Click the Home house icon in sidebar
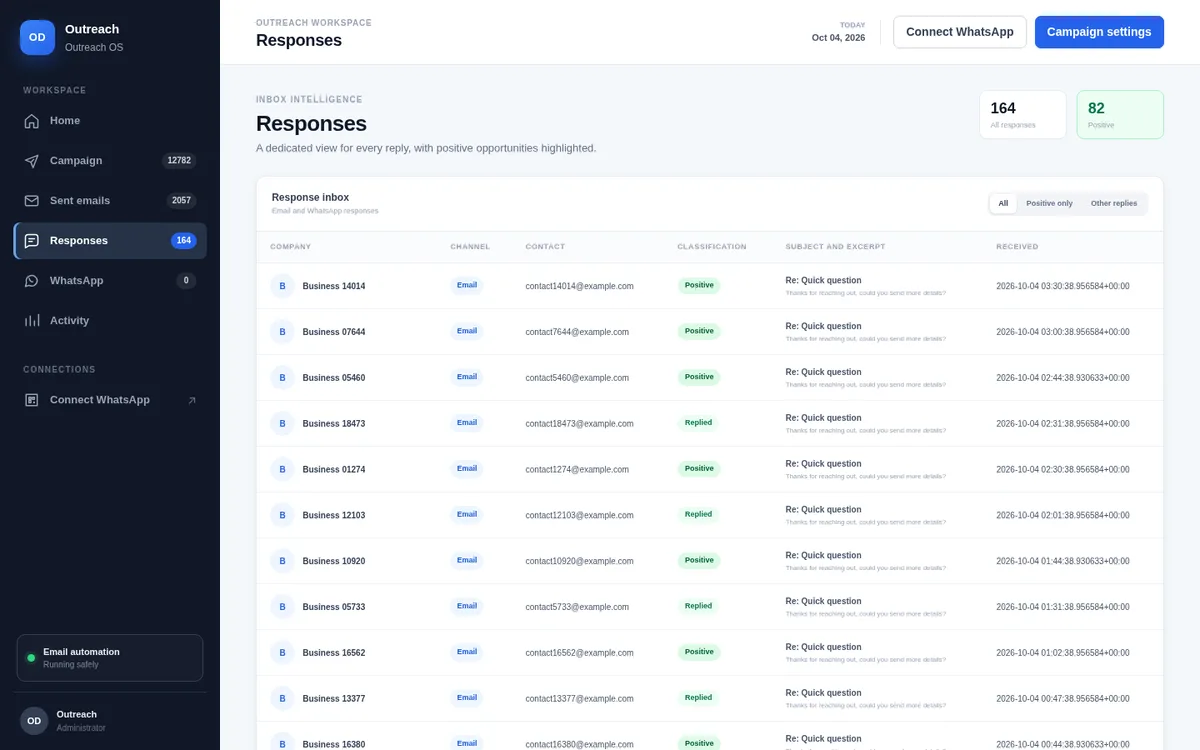The width and height of the screenshot is (1200, 750). point(32,121)
